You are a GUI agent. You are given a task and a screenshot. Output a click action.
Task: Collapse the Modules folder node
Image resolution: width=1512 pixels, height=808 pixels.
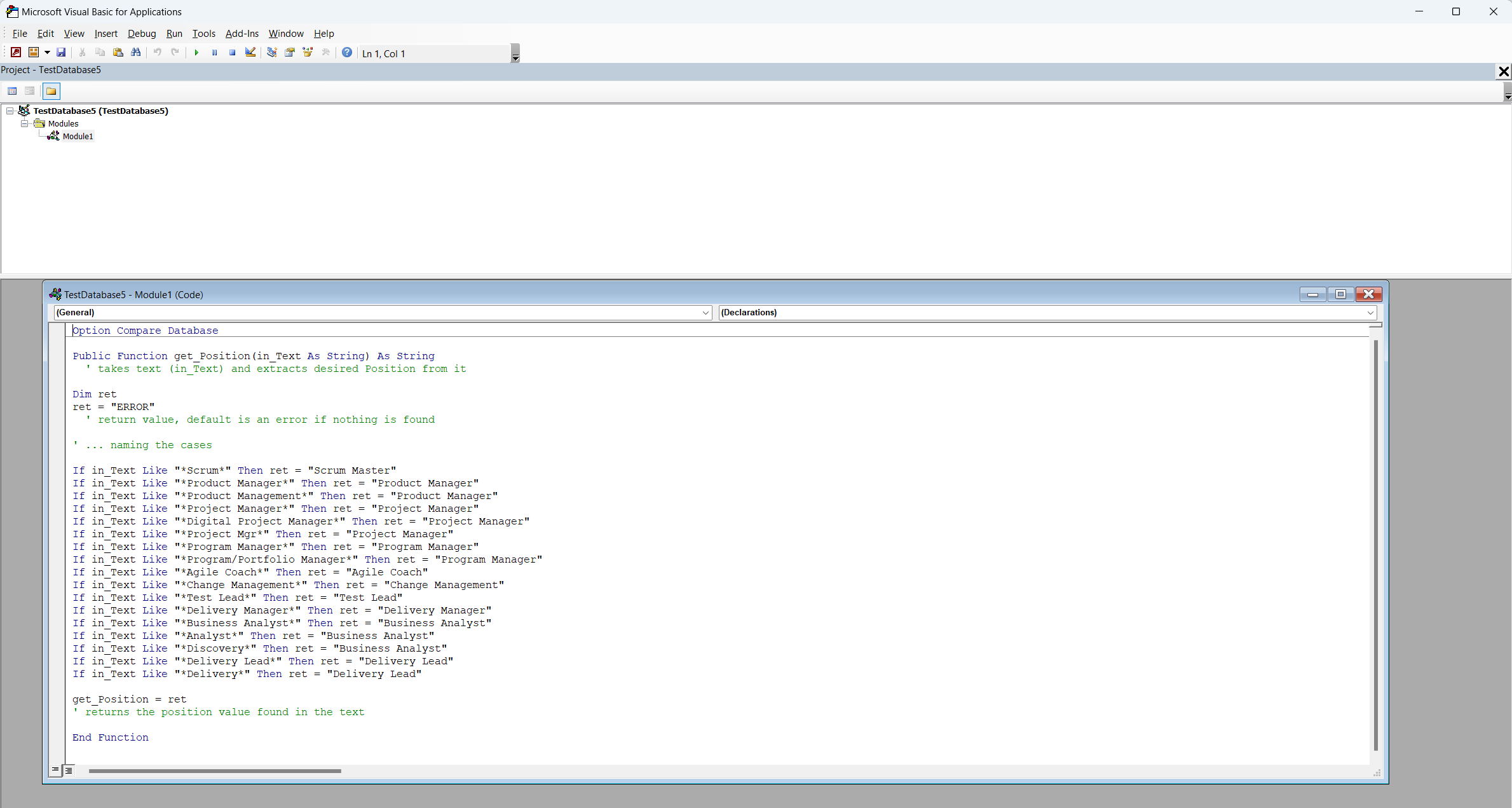tap(25, 123)
